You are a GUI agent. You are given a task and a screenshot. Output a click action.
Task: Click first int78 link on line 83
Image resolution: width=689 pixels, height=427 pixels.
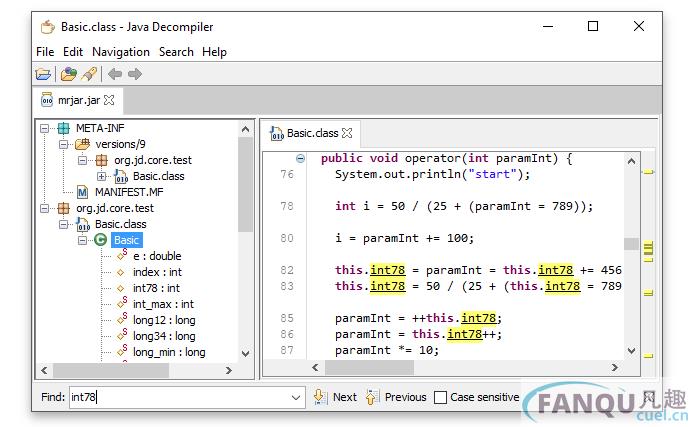388,286
